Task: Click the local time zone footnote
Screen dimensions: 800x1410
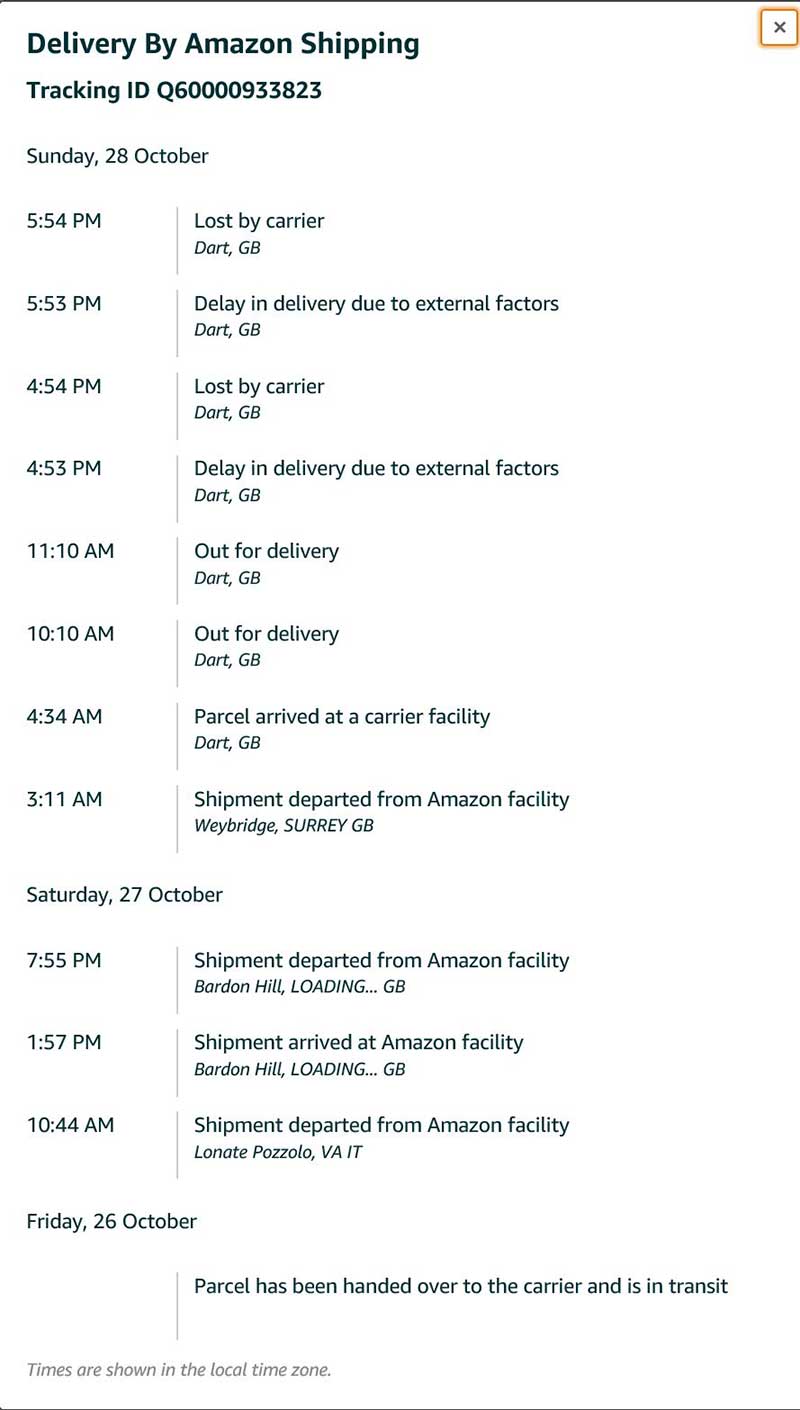Action: tap(179, 1370)
